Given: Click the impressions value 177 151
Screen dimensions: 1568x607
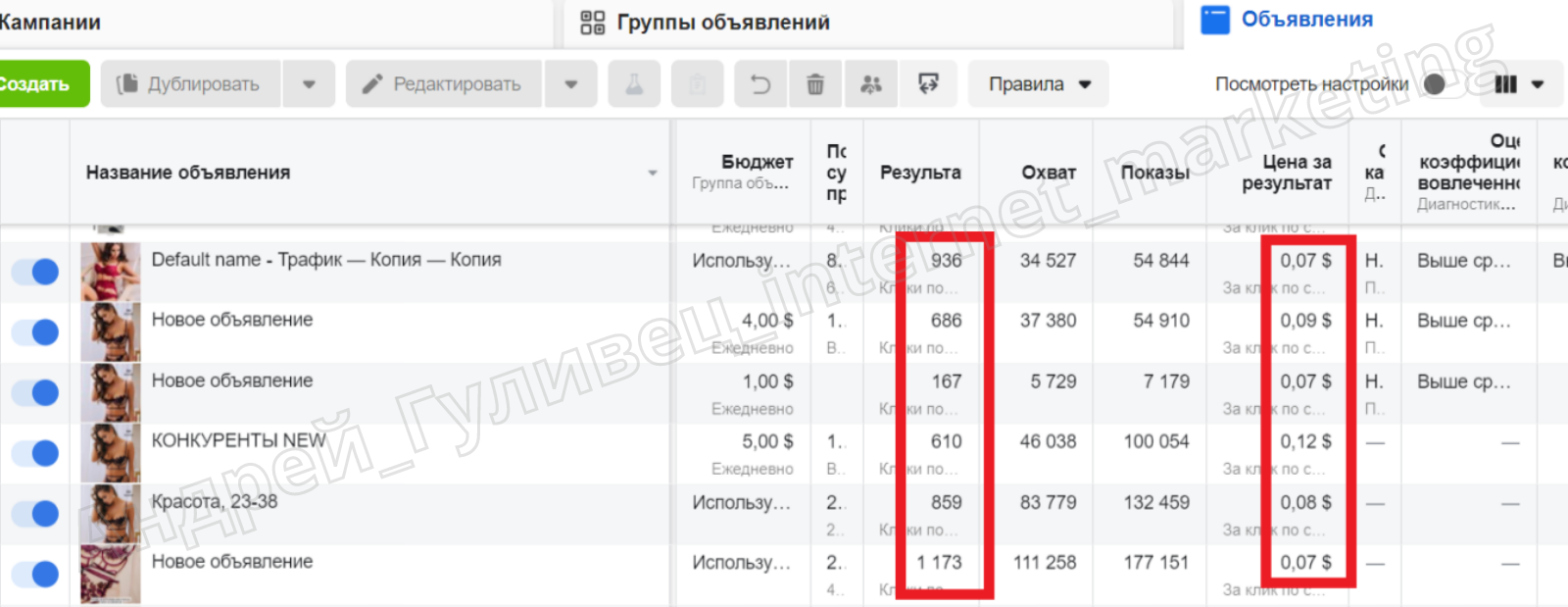Looking at the screenshot, I should pos(1156,563).
